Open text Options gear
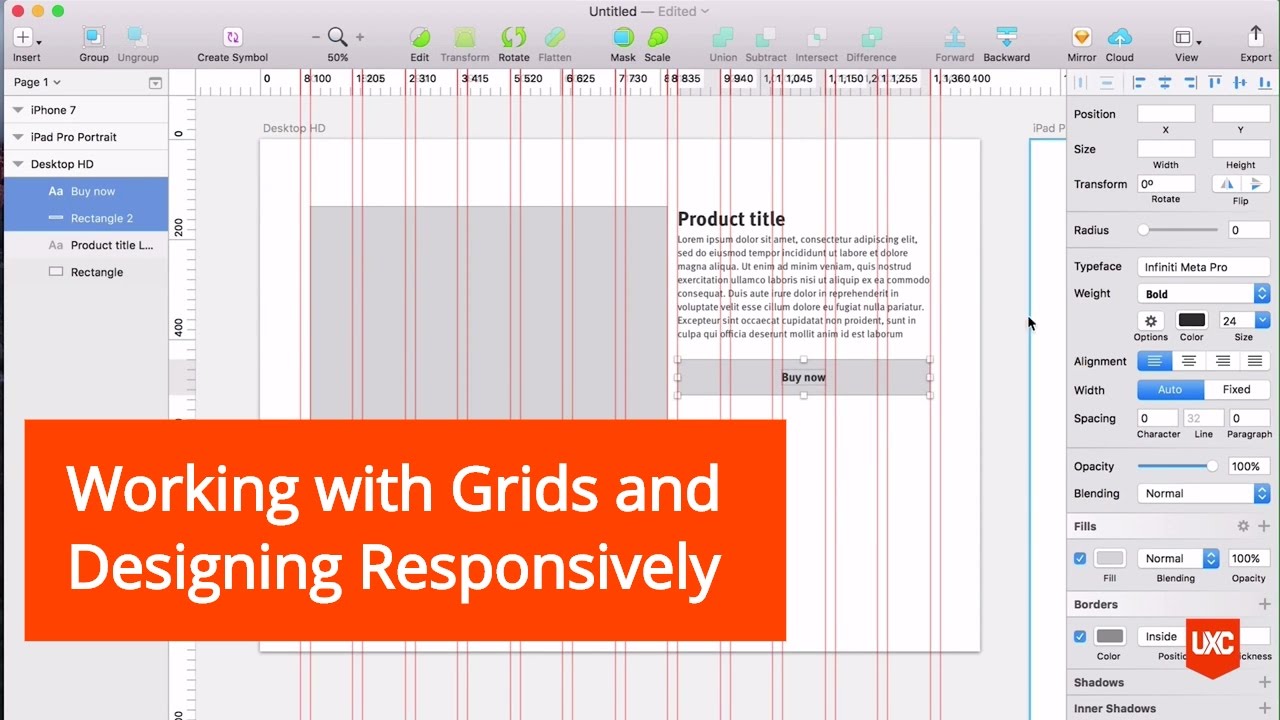The image size is (1280, 720). pyautogui.click(x=1151, y=321)
